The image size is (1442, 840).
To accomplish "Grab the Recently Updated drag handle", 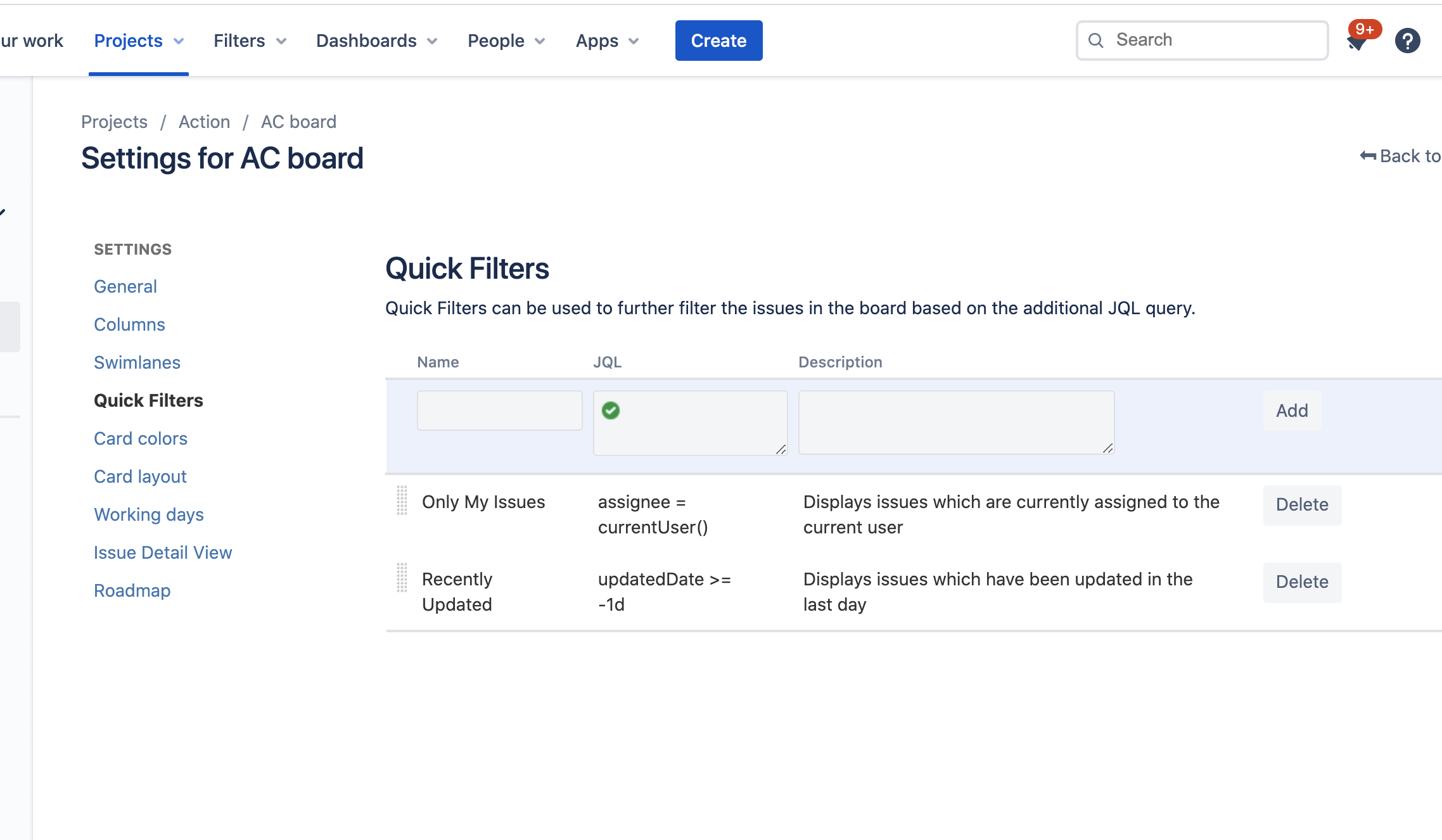I will coord(402,578).
